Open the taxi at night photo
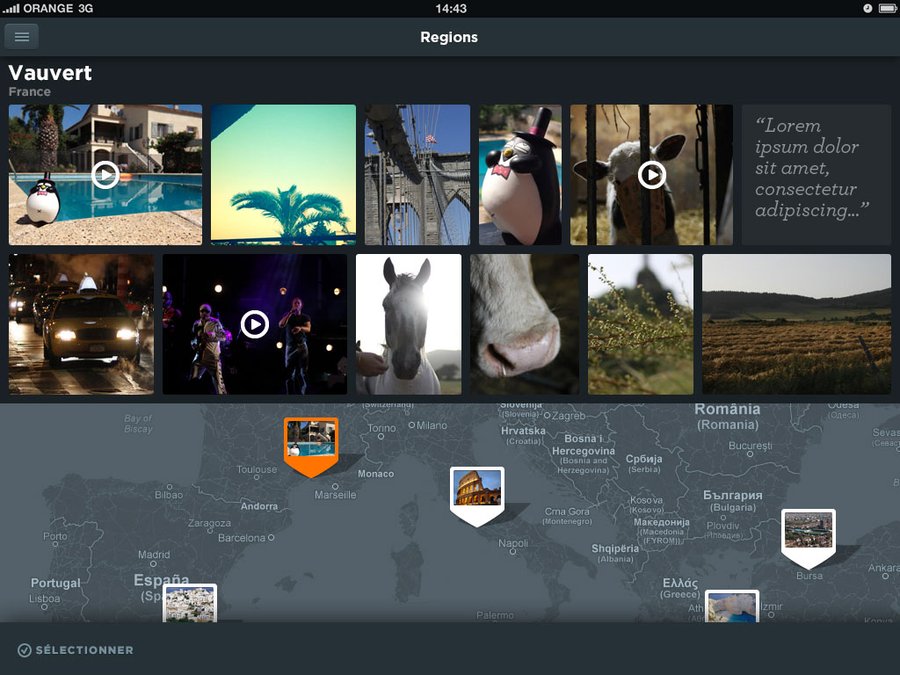This screenshot has height=675, width=900. coord(81,324)
